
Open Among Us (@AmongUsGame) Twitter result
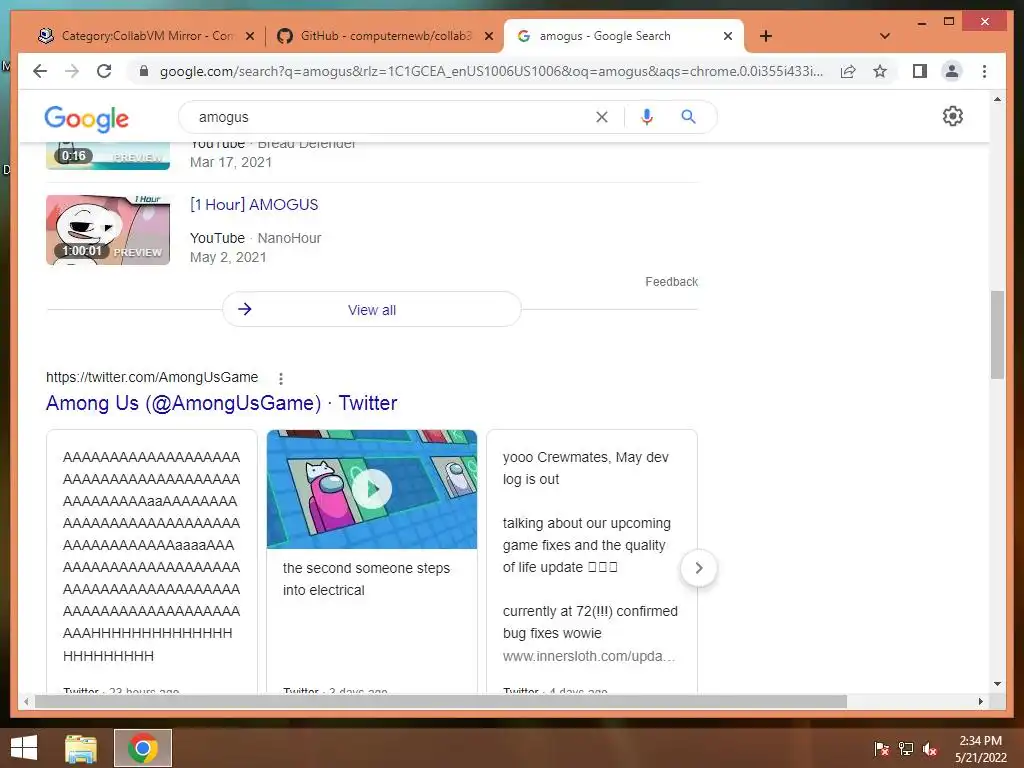coord(221,403)
